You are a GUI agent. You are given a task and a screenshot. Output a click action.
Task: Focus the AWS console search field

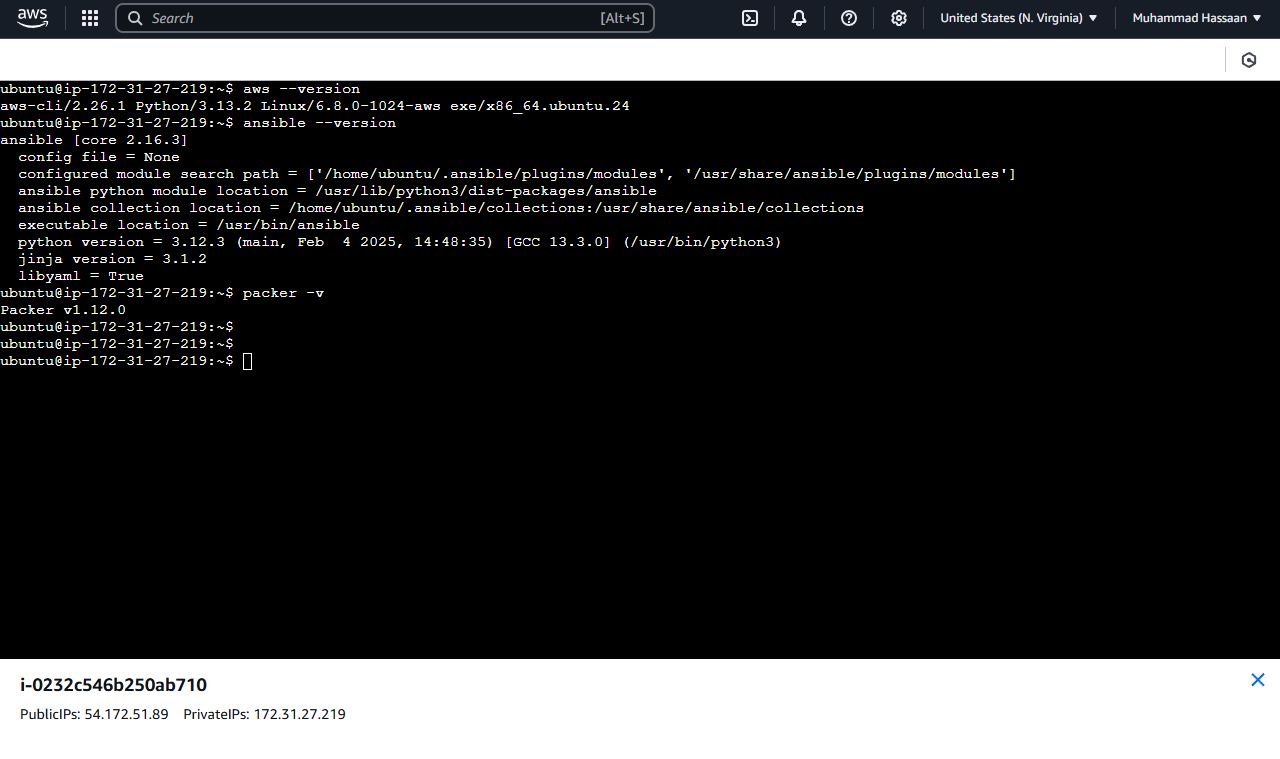pos(385,18)
